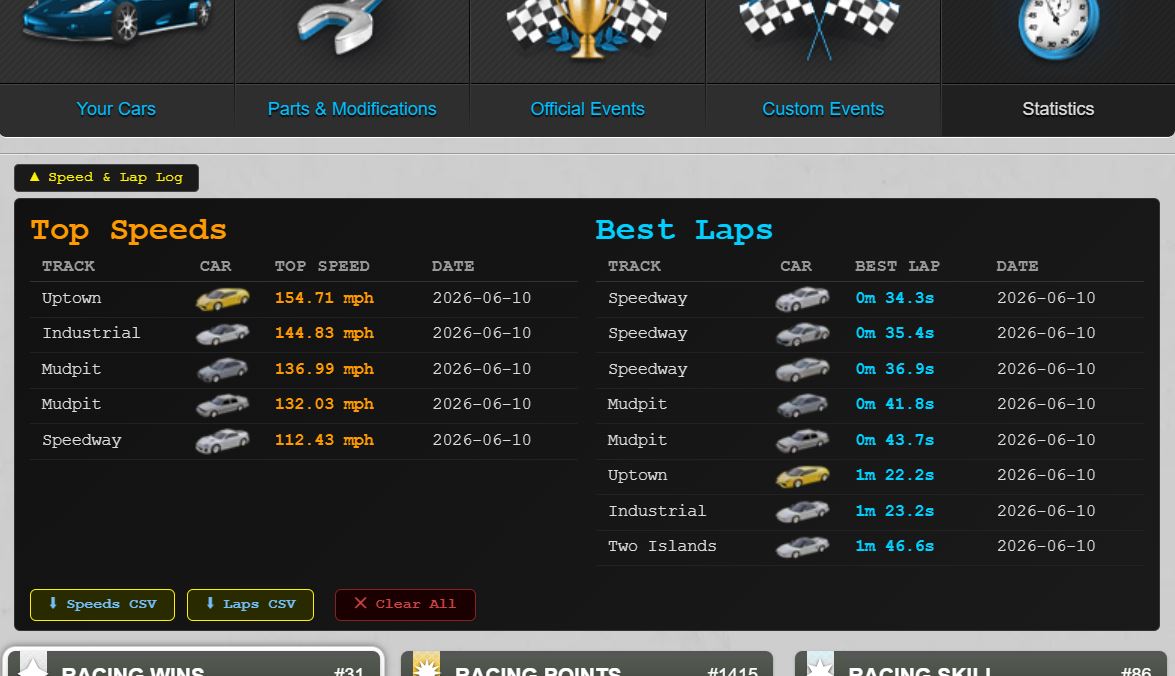Click Industrial in the Top Speeds table
The image size is (1175, 676).
pos(91,334)
